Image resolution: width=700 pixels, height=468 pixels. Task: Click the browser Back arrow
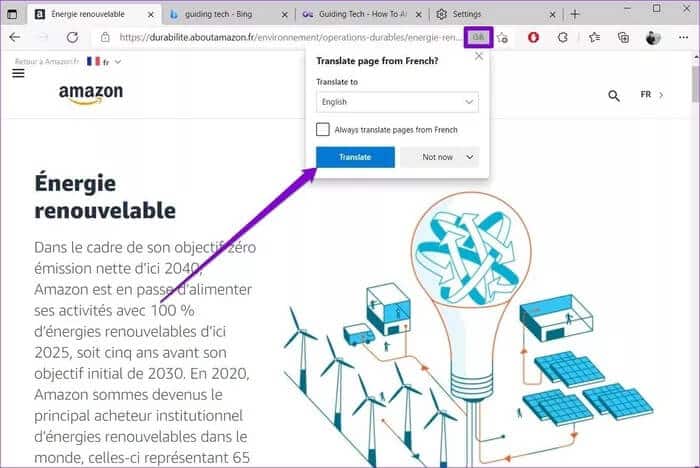coord(15,38)
